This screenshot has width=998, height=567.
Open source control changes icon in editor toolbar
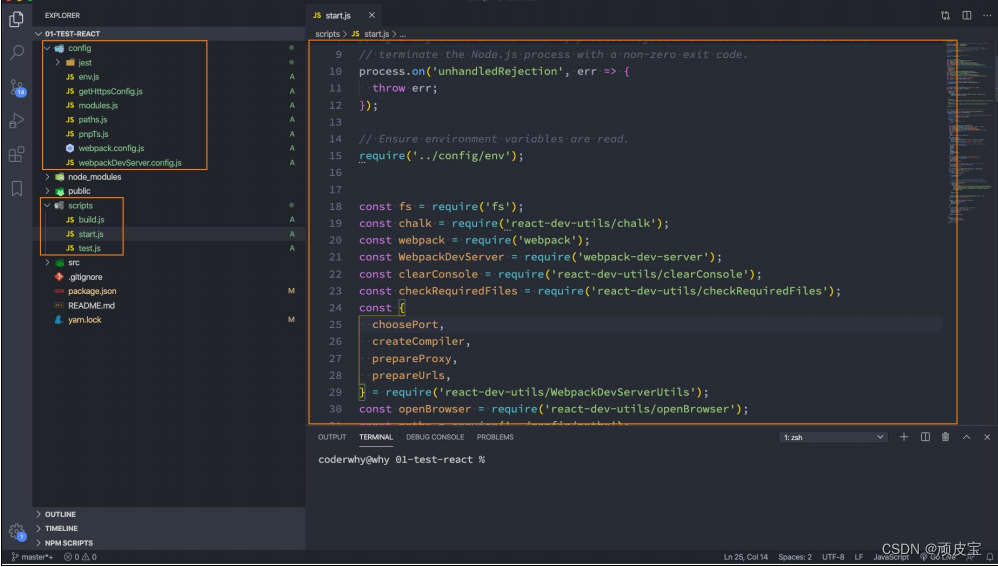pos(945,15)
